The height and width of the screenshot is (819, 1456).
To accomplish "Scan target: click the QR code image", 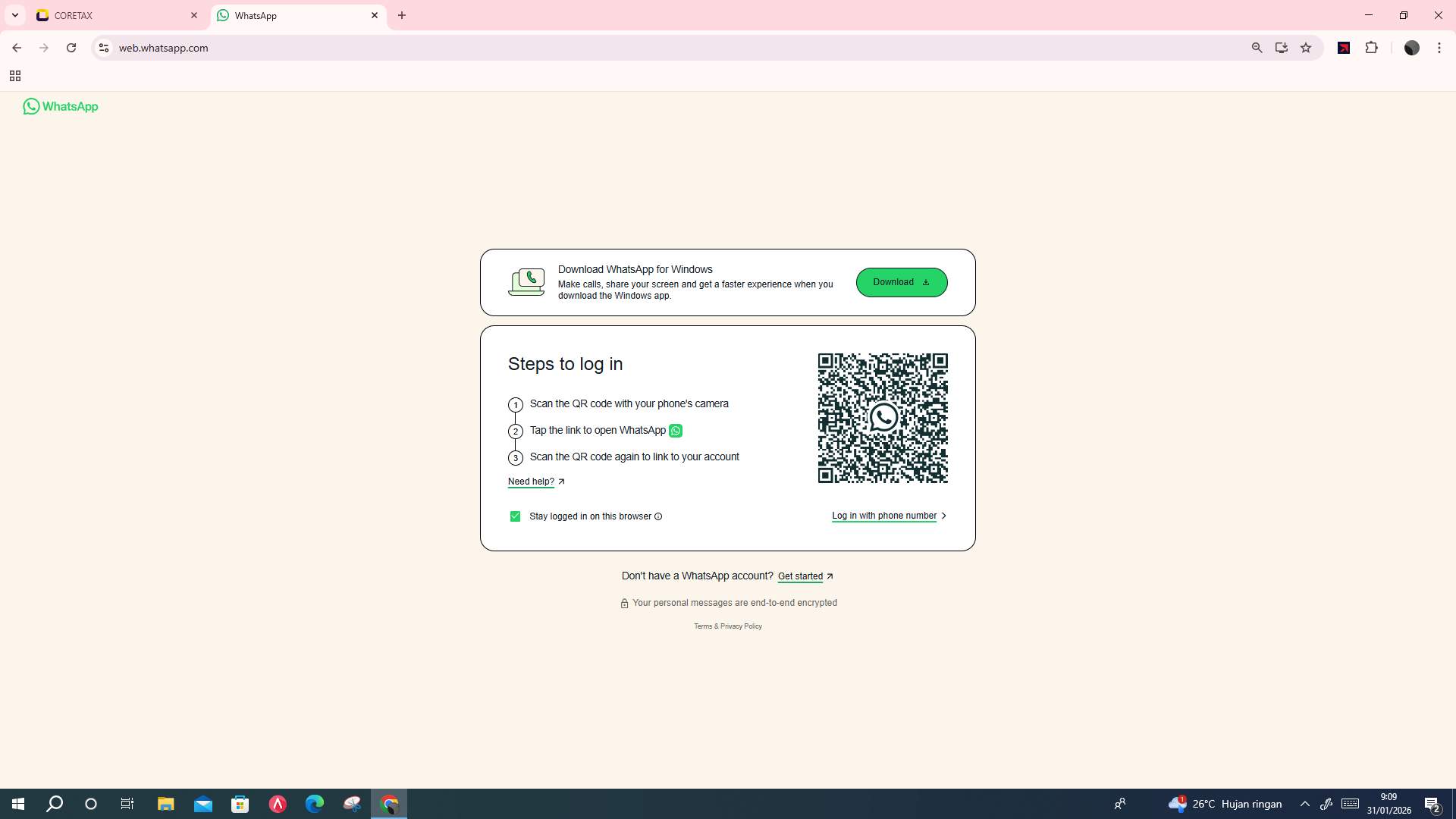I will click(x=882, y=418).
